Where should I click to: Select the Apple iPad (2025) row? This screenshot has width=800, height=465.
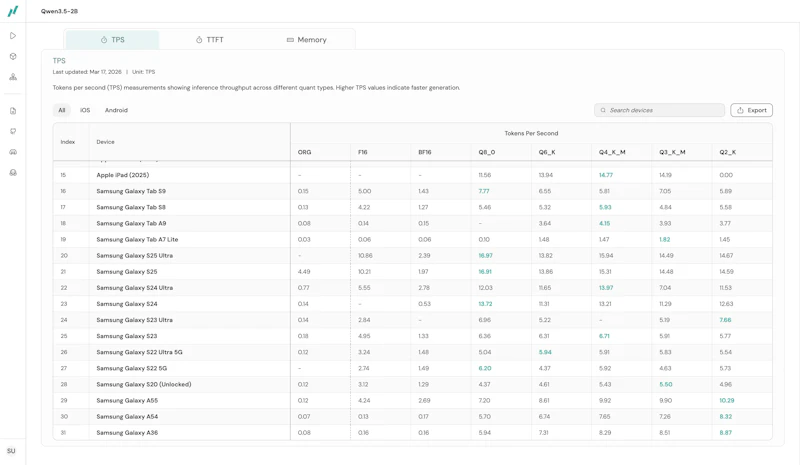[x=412, y=175]
